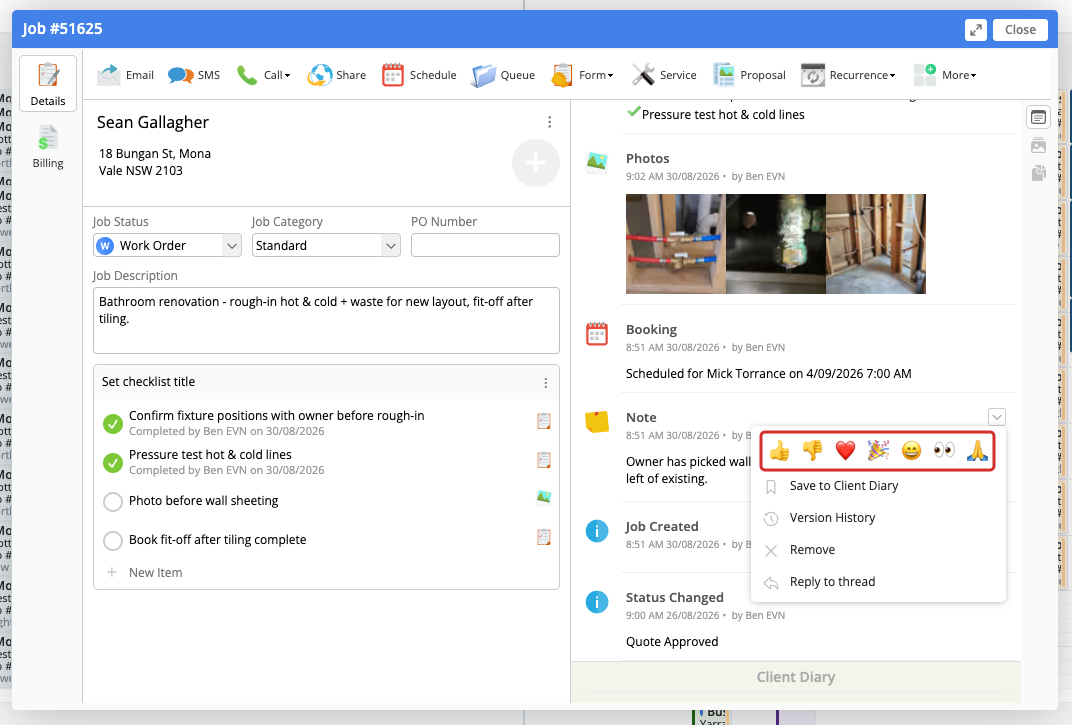The height and width of the screenshot is (725, 1072).
Task: Add a New Item to checklist
Action: 155,572
